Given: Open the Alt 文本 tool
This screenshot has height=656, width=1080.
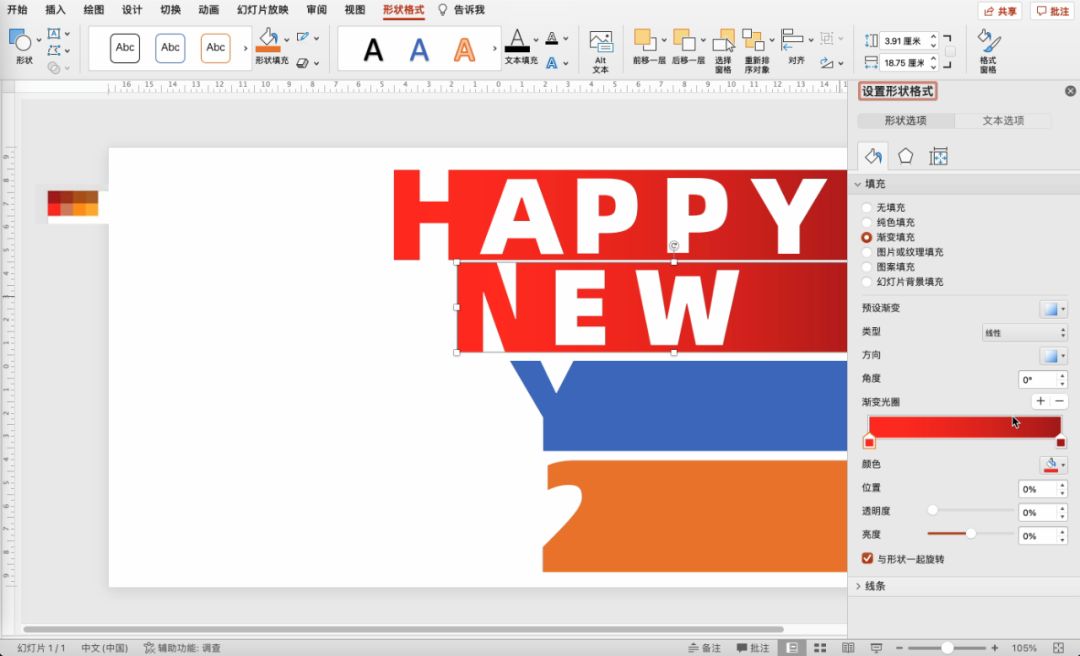Looking at the screenshot, I should 601,52.
